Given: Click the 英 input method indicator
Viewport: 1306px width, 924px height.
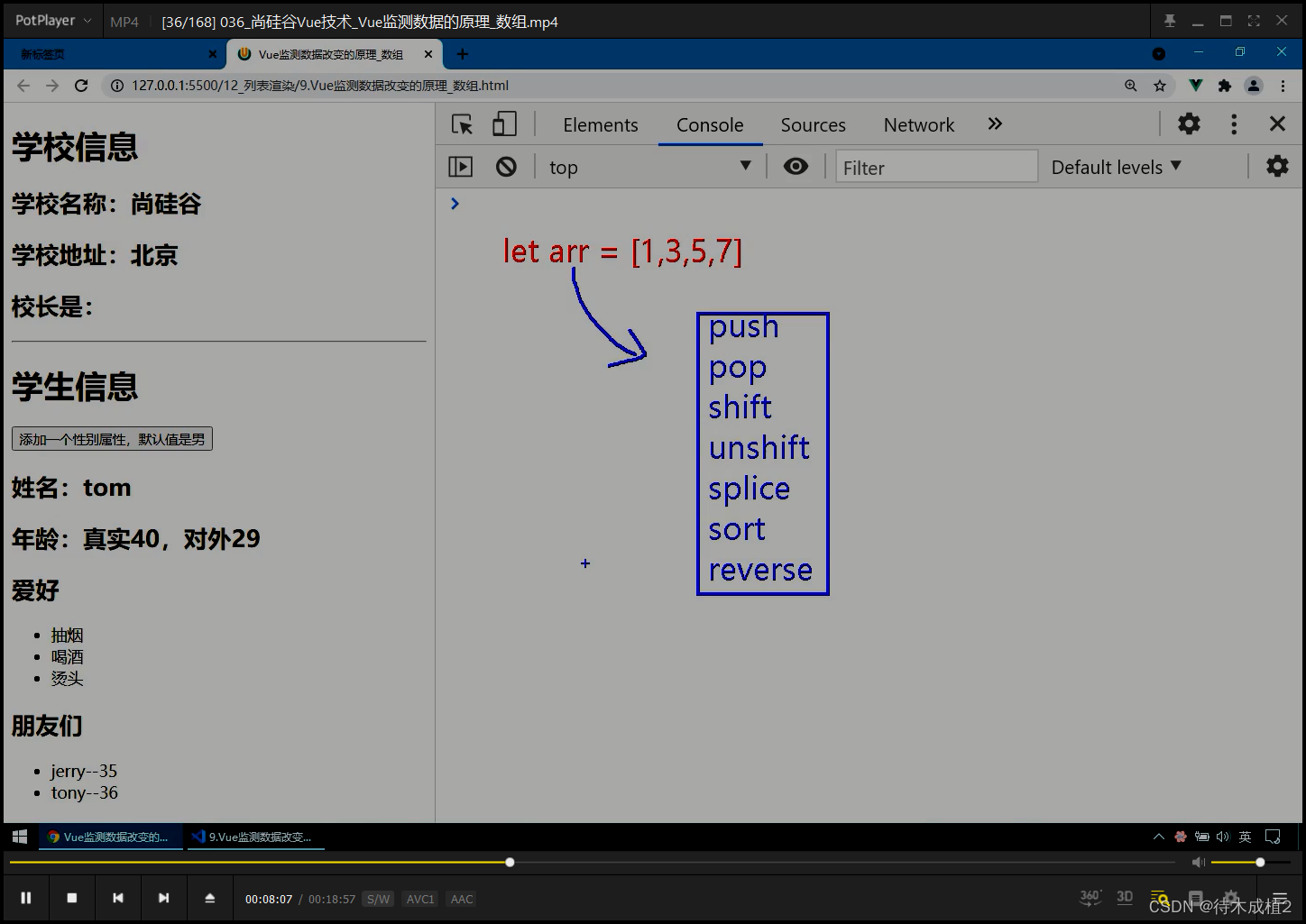Looking at the screenshot, I should pos(1246,837).
